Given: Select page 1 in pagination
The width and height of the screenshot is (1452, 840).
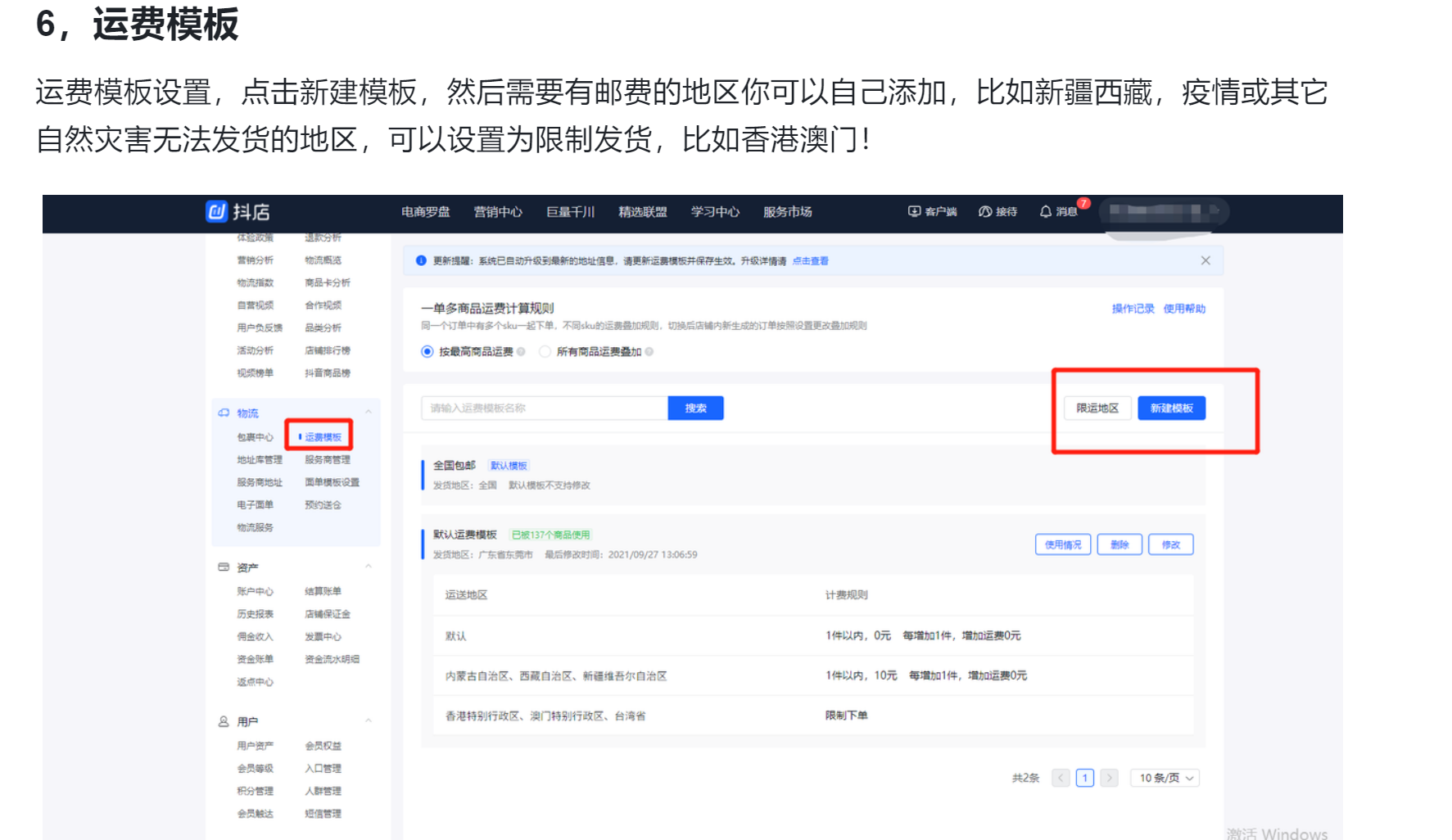Looking at the screenshot, I should pos(1085,778).
